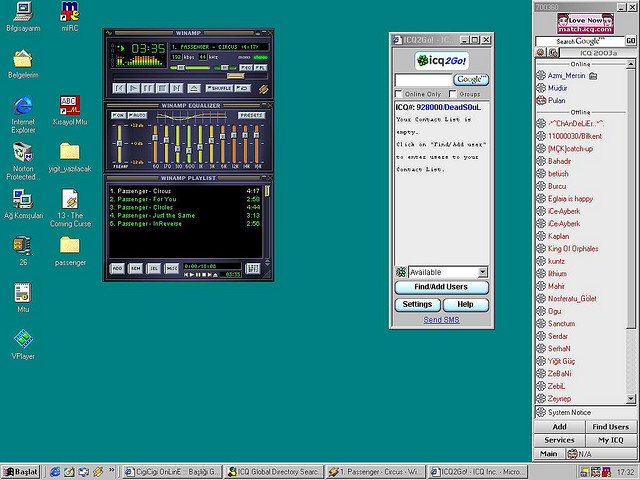The height and width of the screenshot is (480, 640).
Task: Toggle Winamp repeat mode
Action: coord(243,88)
